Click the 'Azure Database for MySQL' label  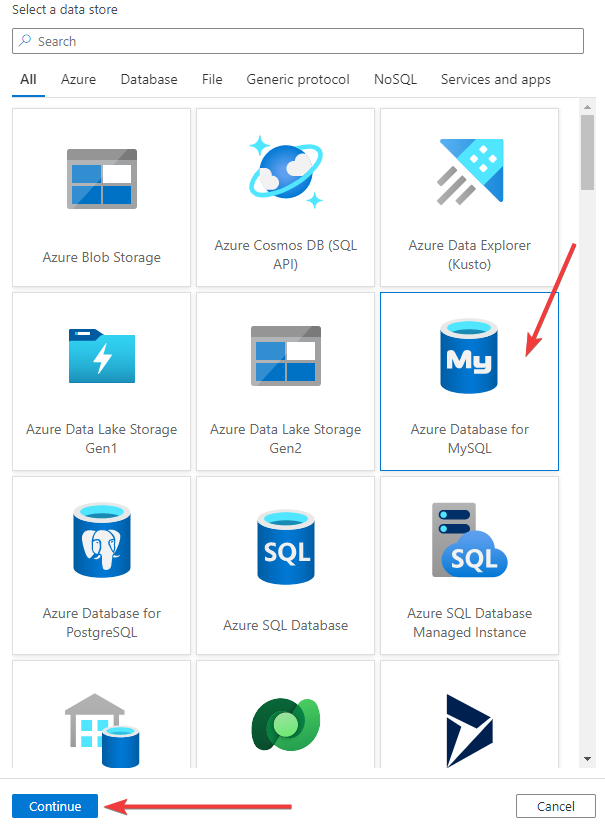pos(470,439)
